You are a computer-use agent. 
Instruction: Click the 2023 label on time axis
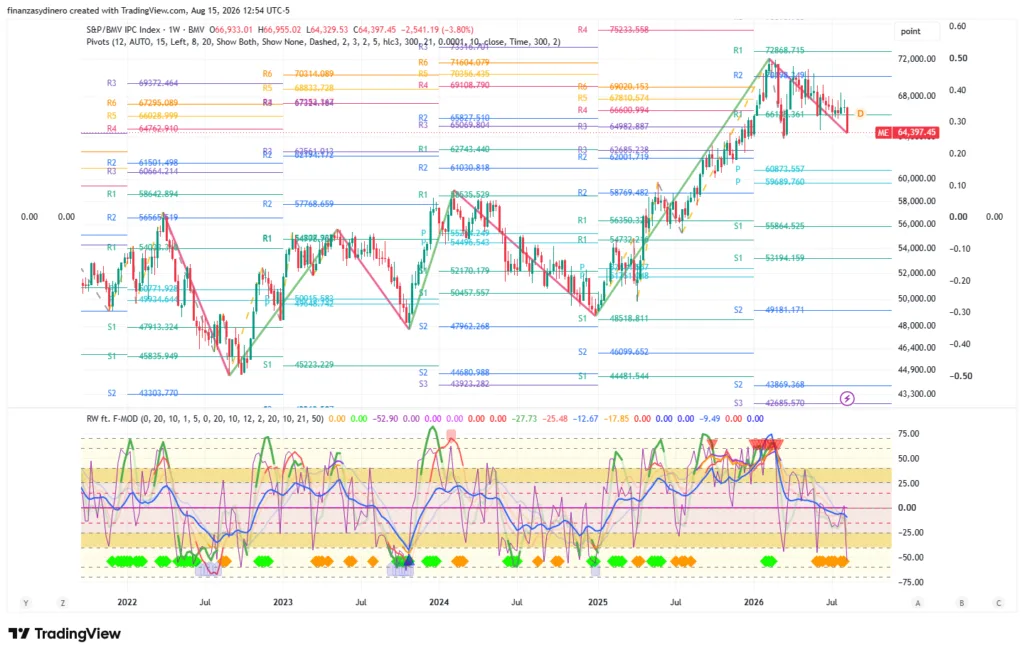[x=283, y=602]
